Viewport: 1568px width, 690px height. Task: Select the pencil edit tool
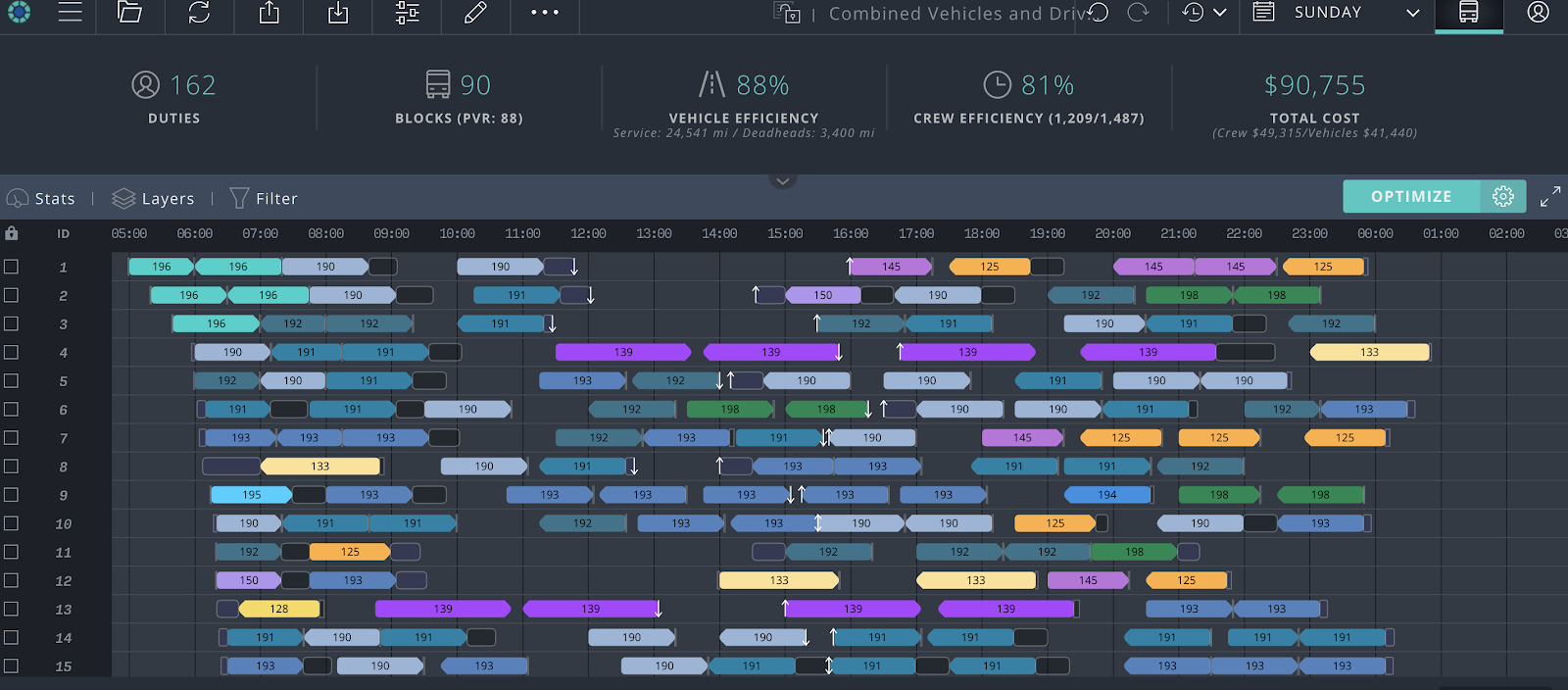click(475, 13)
